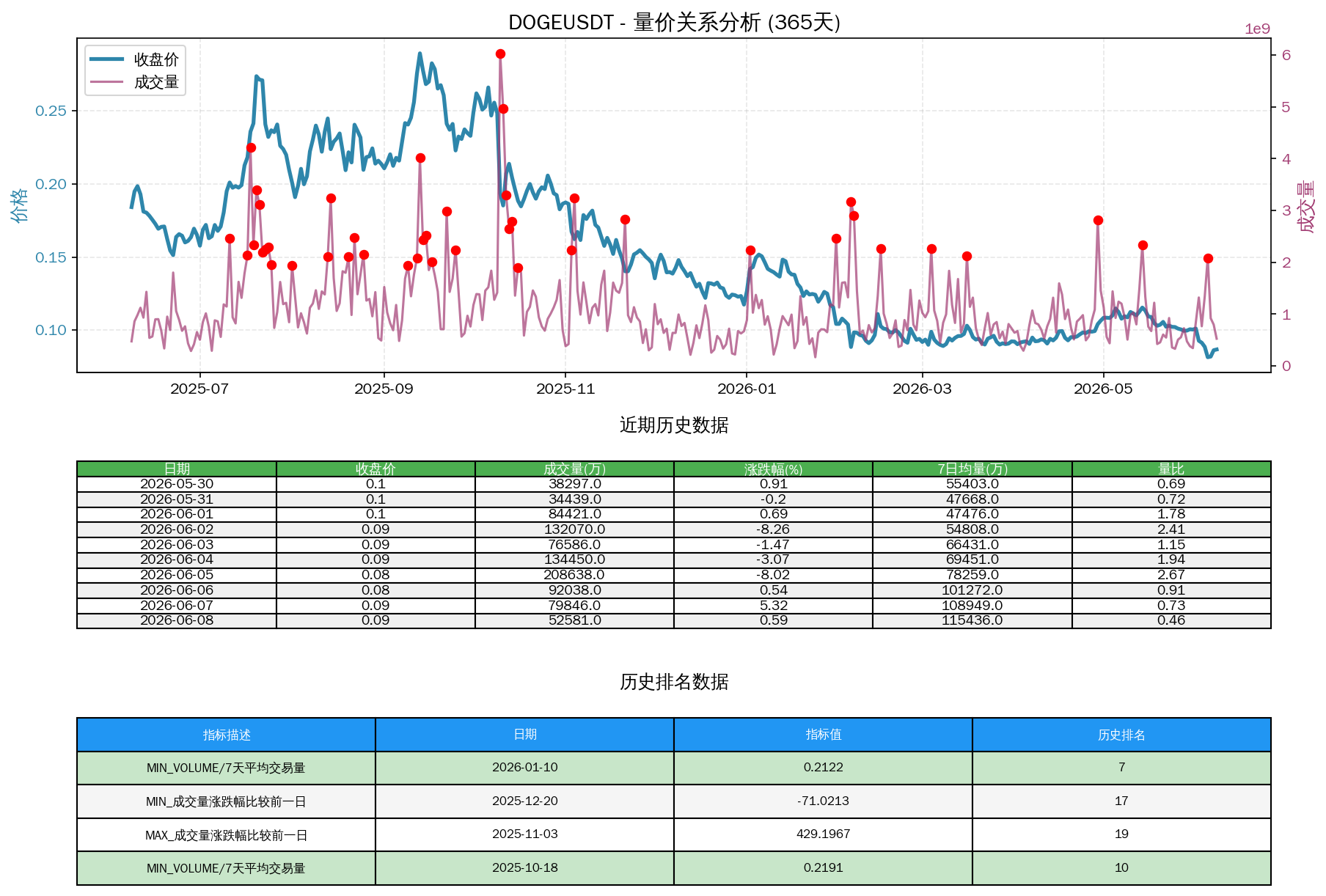
Task: Click the 0.25 price axis tick
Action: coord(51,111)
